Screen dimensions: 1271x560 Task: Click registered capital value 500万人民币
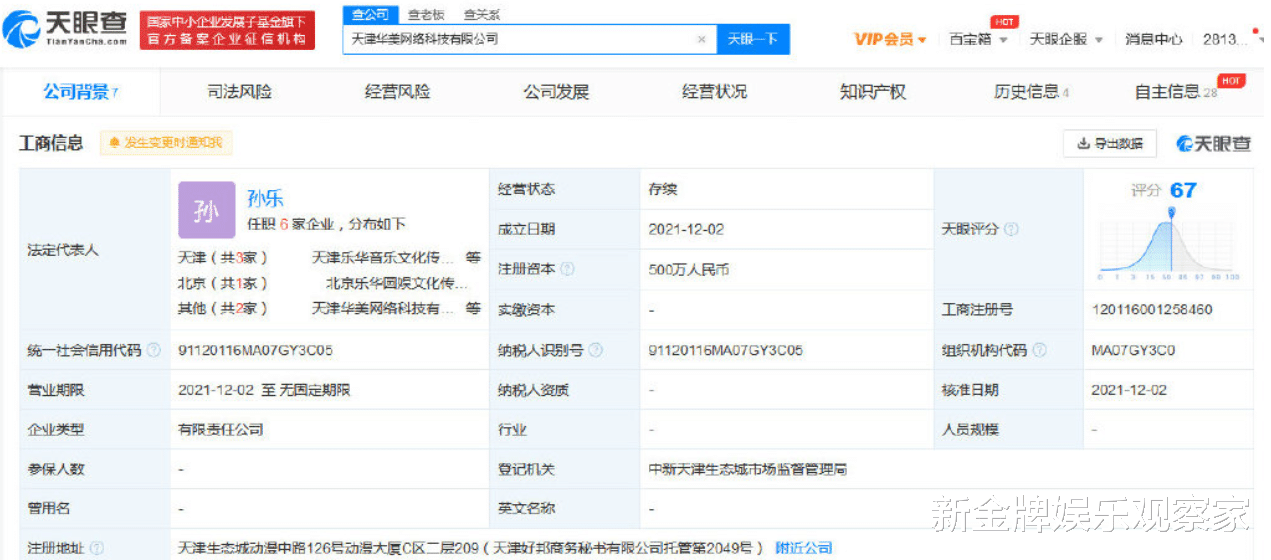click(x=689, y=269)
